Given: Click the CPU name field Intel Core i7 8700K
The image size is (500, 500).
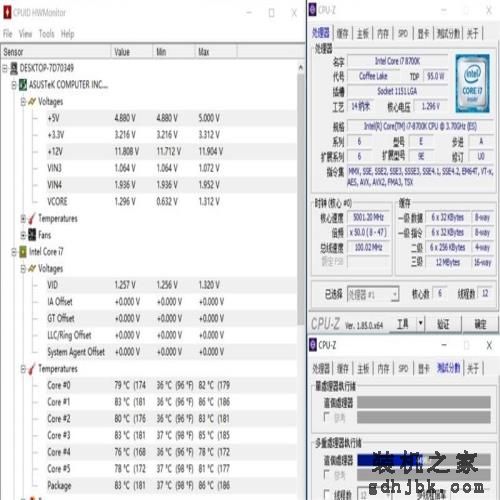Looking at the screenshot, I should [397, 61].
